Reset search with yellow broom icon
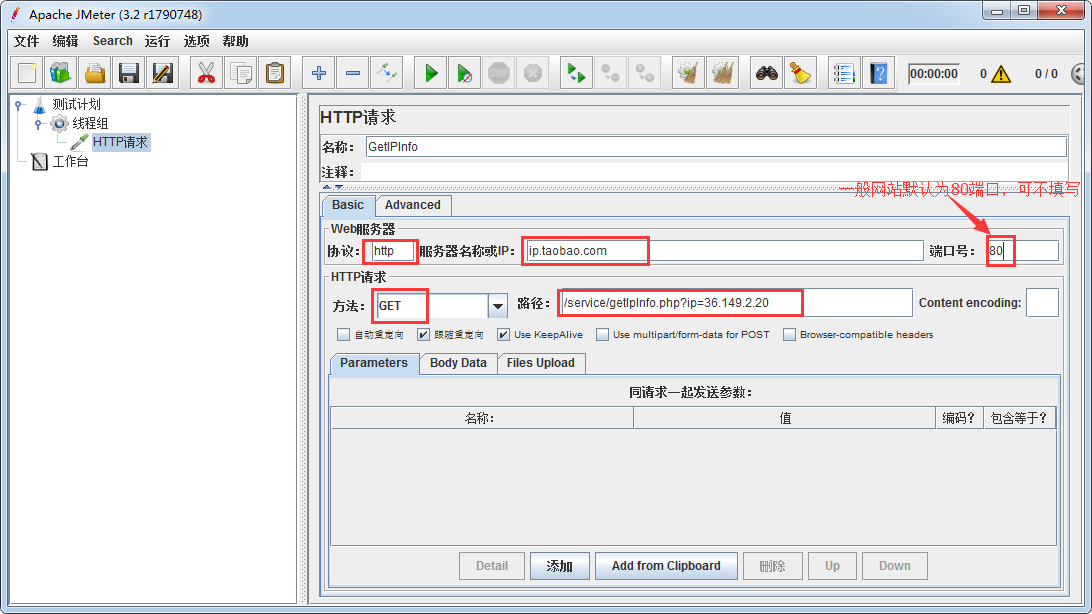Screen dimensions: 1092x614 [x=801, y=73]
